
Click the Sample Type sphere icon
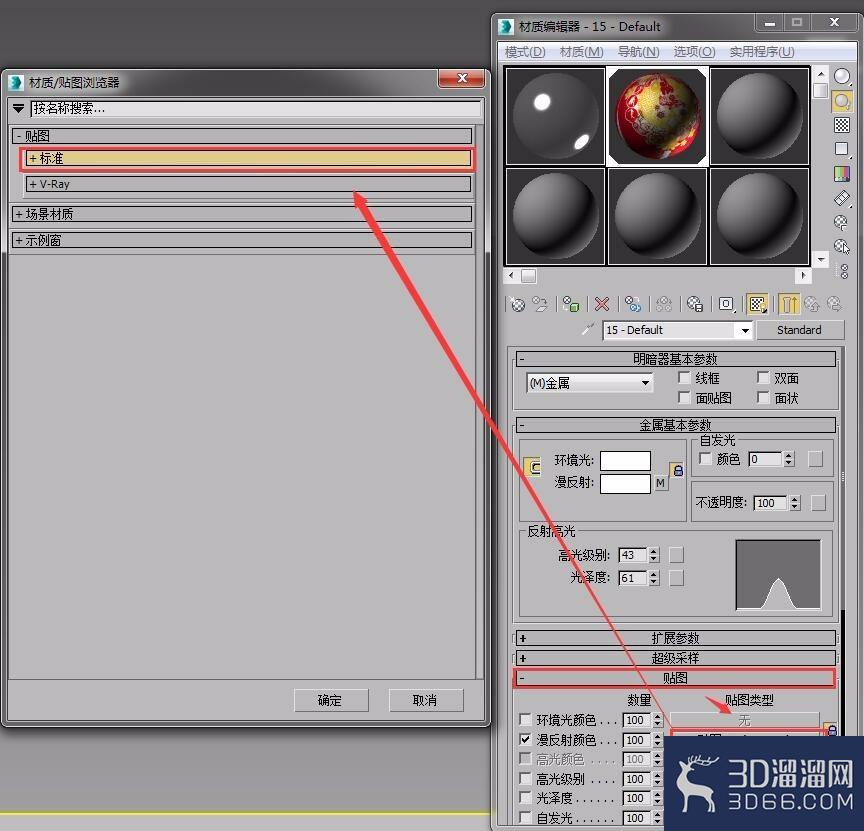tap(842, 77)
